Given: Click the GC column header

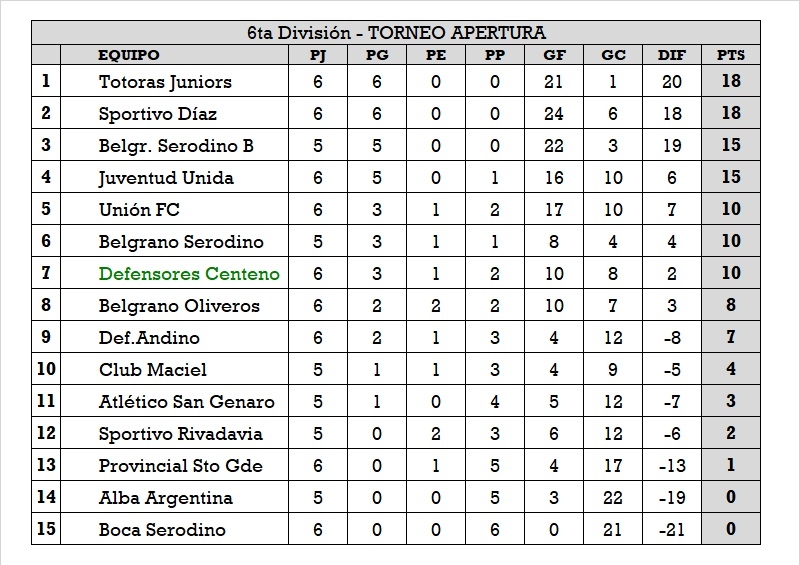Looking at the screenshot, I should pos(613,55).
